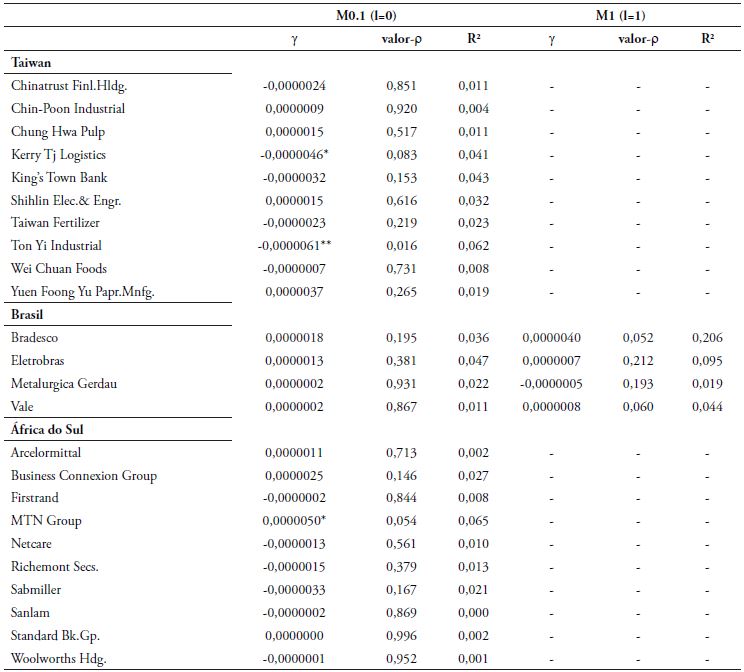Image resolution: width=744 pixels, height=672 pixels.
Task: Click Standard Bk.Gp. p-value 0,996
Action: (402, 636)
